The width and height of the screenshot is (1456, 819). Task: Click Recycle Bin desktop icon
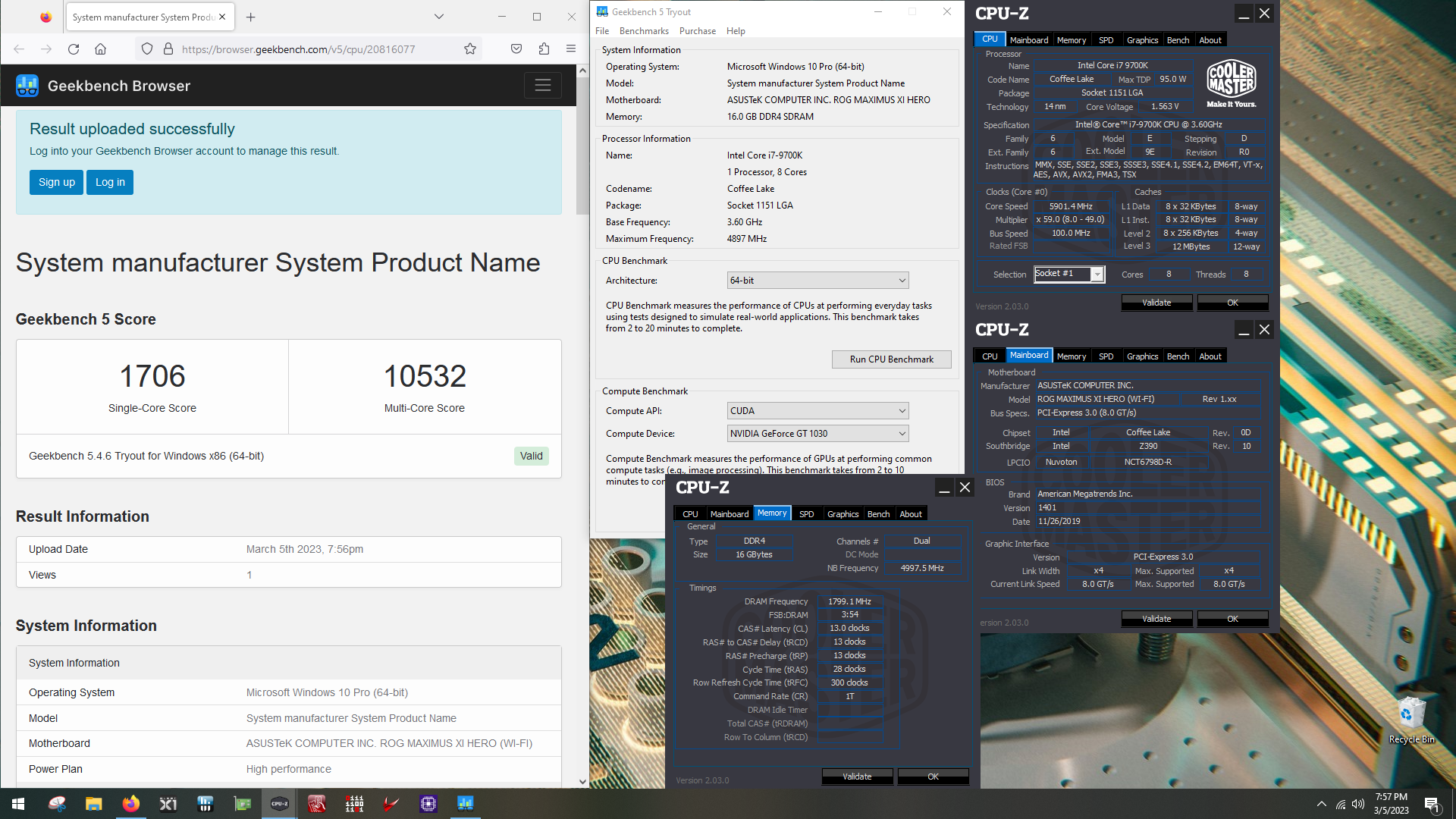[x=1411, y=720]
